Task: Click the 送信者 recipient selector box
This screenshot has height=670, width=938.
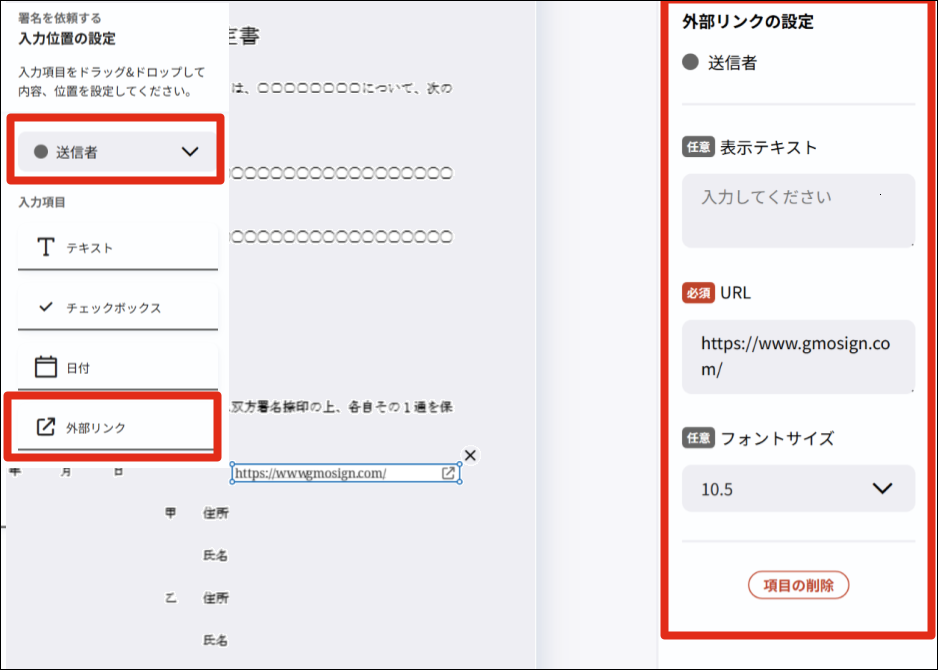Action: click(x=117, y=152)
